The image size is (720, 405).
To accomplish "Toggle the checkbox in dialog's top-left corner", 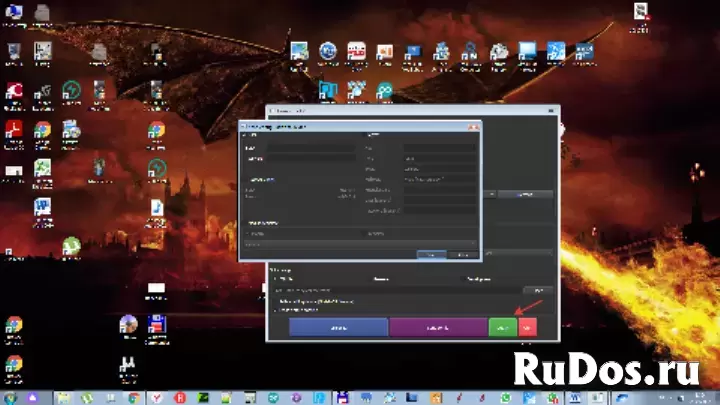I will point(244,135).
